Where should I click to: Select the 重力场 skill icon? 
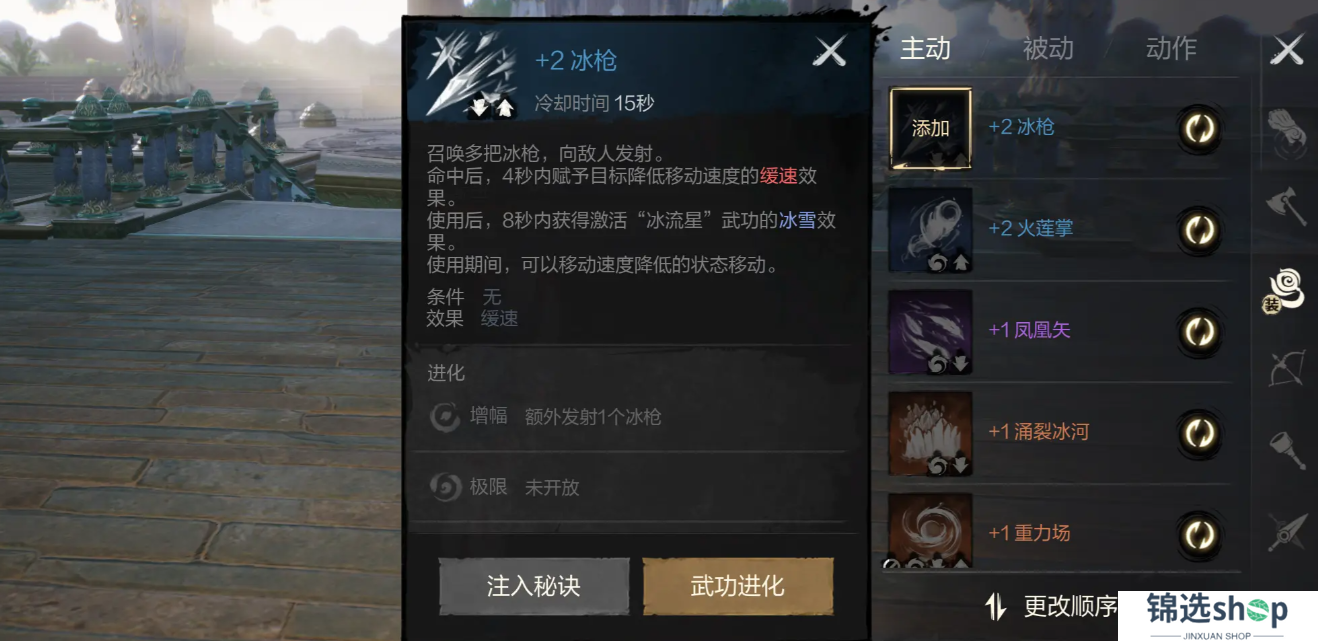click(x=930, y=532)
